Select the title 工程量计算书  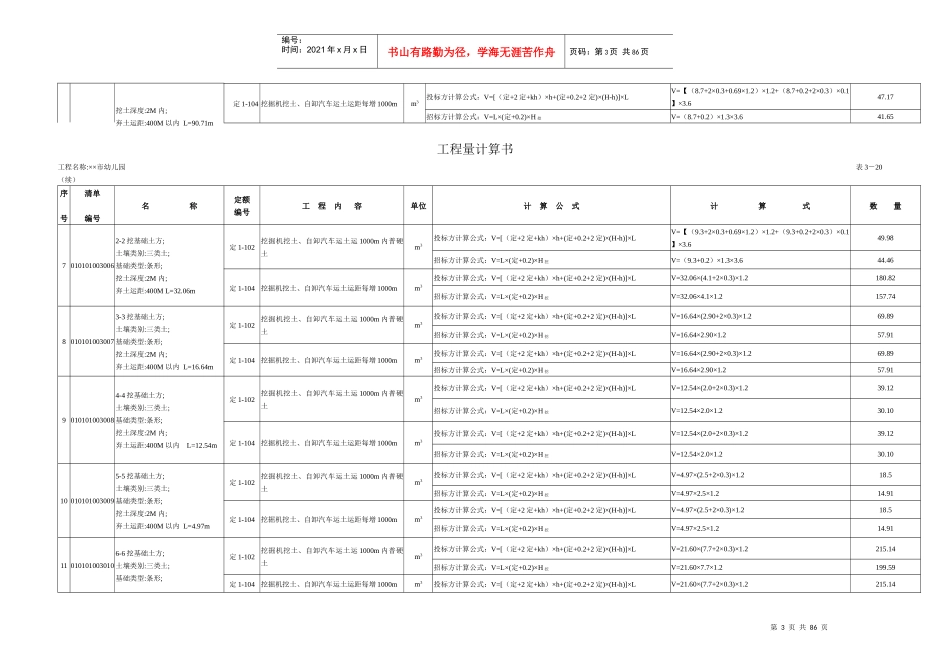(475, 149)
